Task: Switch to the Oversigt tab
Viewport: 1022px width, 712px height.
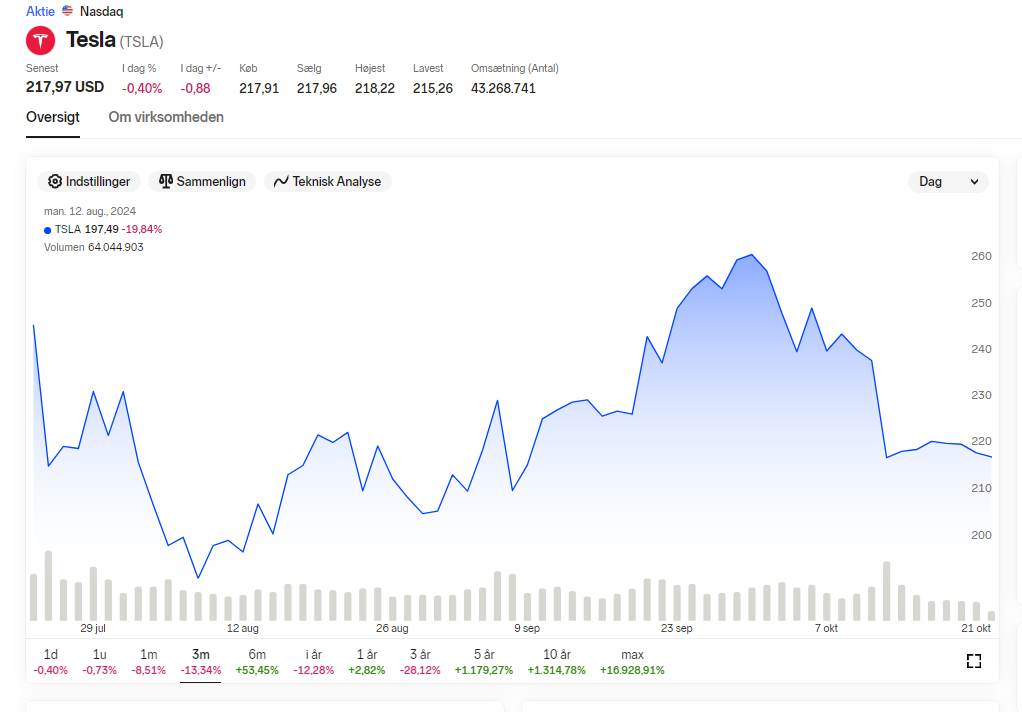Action: (53, 117)
